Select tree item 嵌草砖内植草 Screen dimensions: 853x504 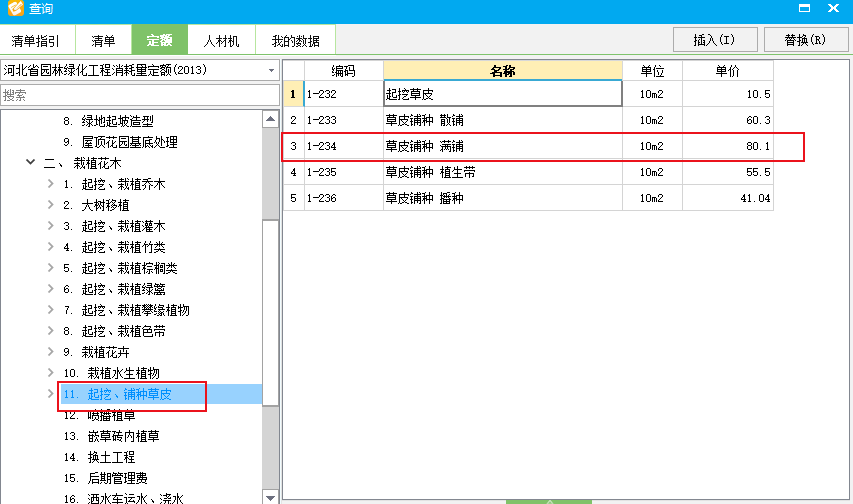coord(111,436)
